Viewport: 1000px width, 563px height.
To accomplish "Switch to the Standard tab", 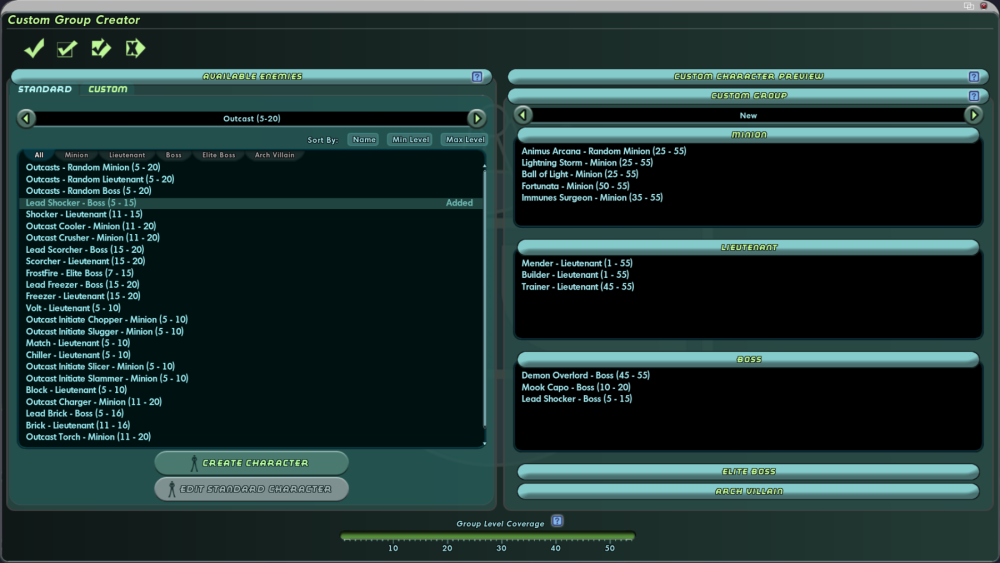I will 45,89.
